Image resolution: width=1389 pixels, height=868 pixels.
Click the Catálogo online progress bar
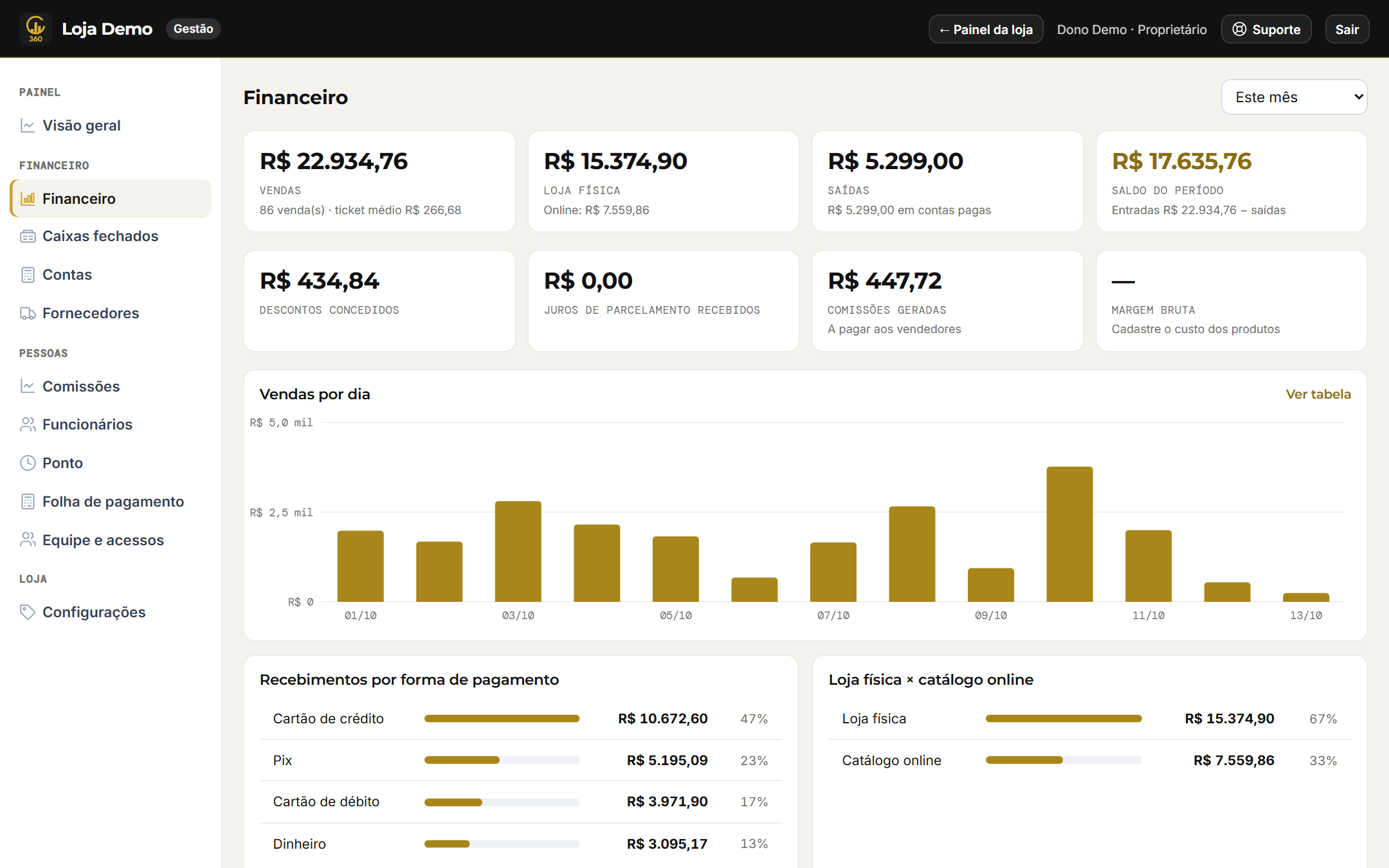[1064, 760]
